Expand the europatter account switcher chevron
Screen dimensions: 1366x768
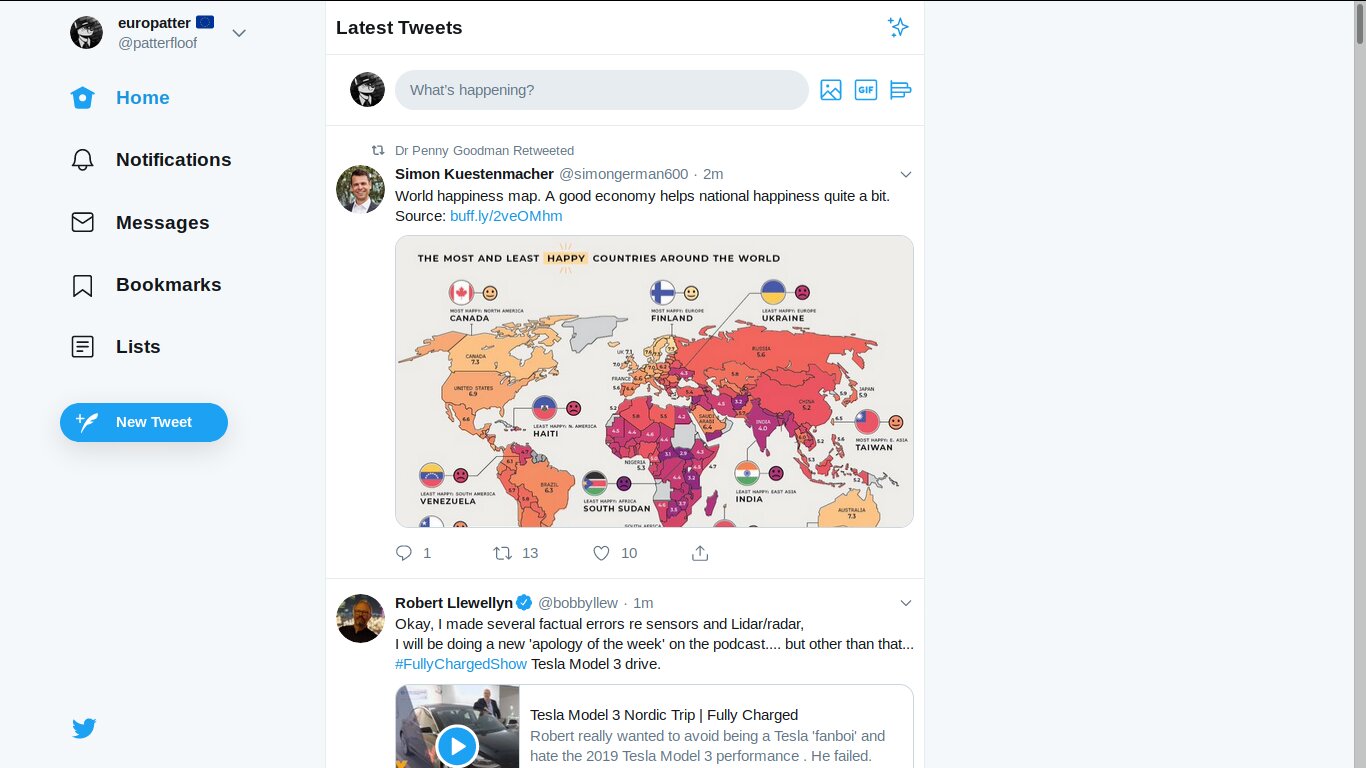tap(239, 32)
